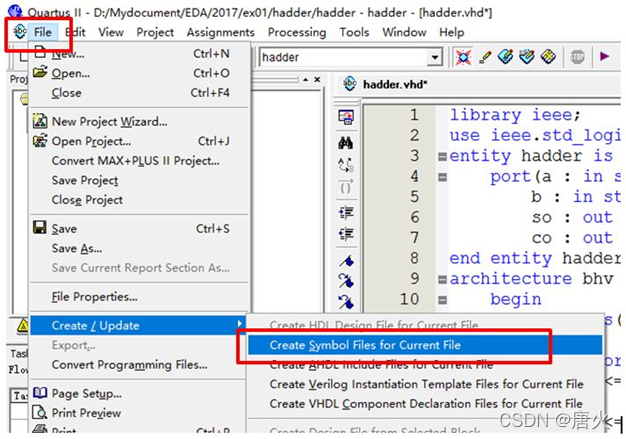Screen dimensions: 626x439
Task: Collapse the architecture bhv fold marker
Action: coord(442,279)
